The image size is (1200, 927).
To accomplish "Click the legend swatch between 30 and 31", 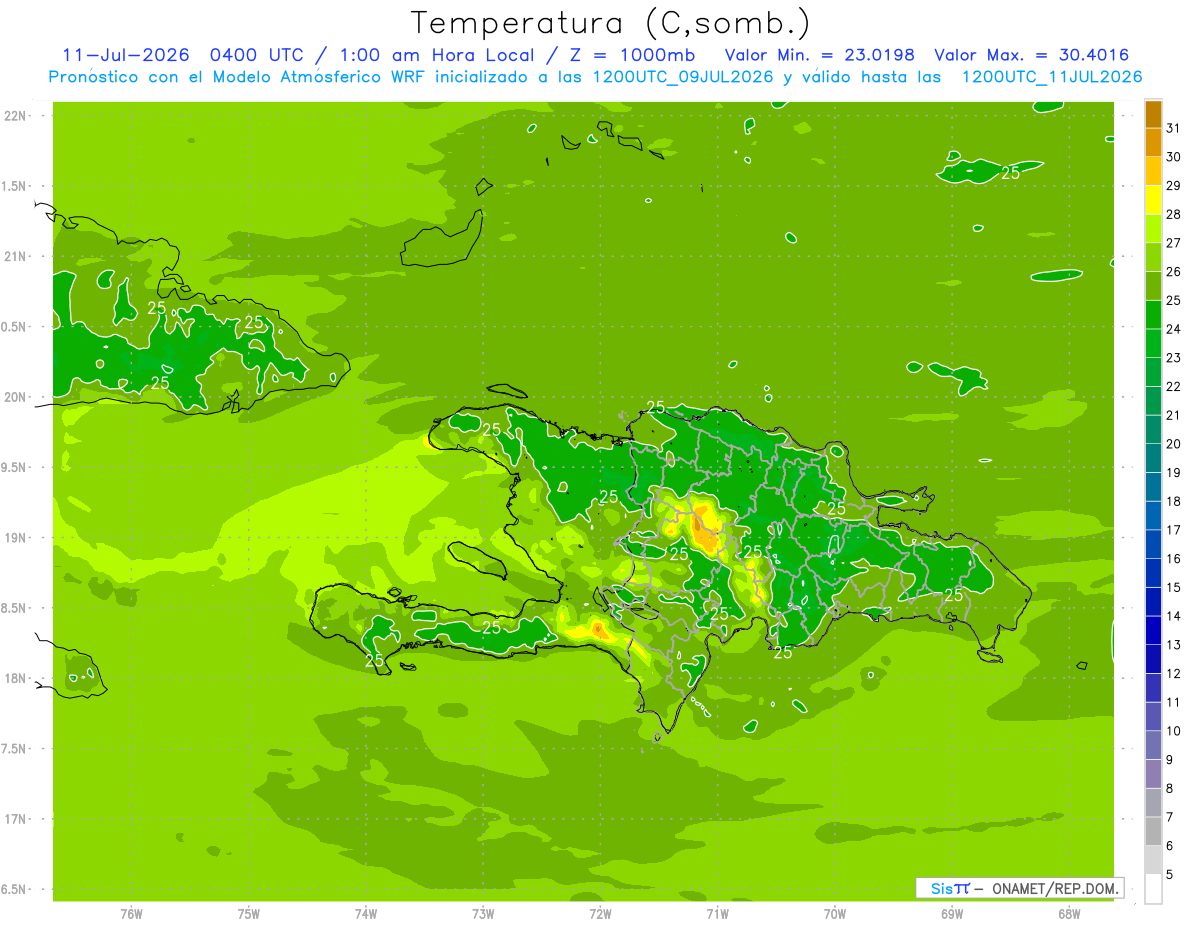I will [x=1153, y=142].
